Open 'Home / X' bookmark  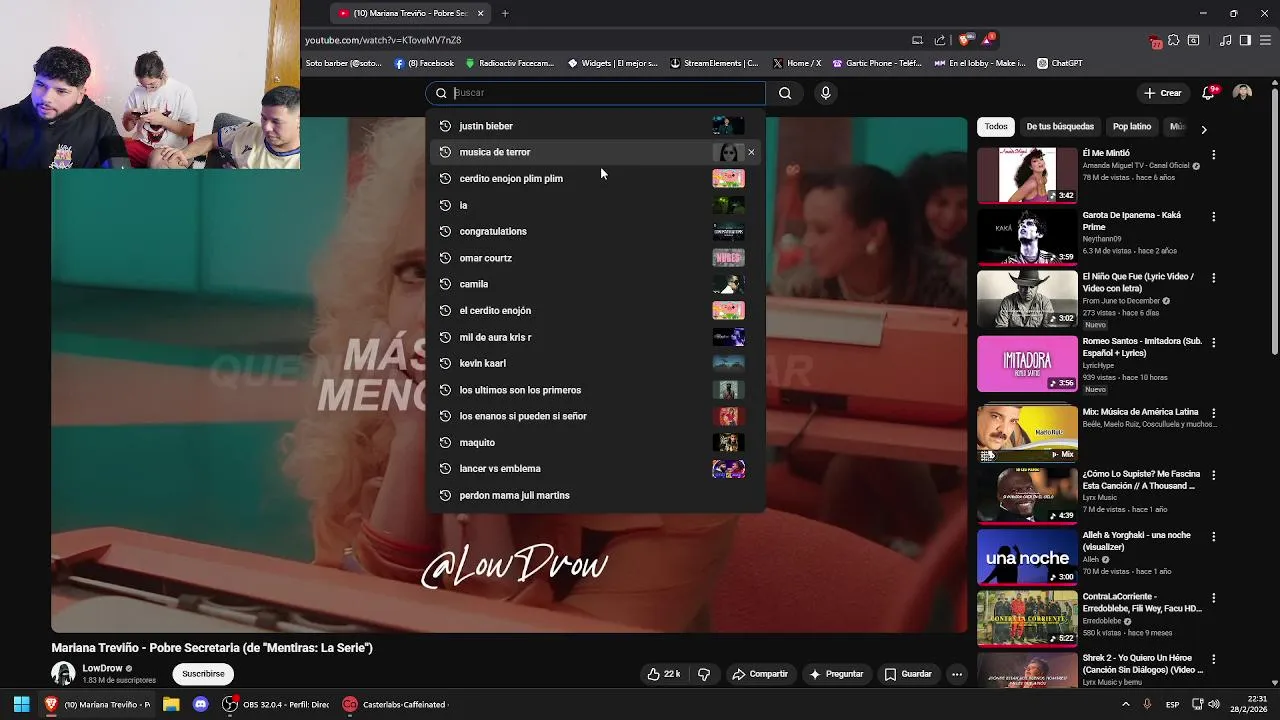[797, 63]
